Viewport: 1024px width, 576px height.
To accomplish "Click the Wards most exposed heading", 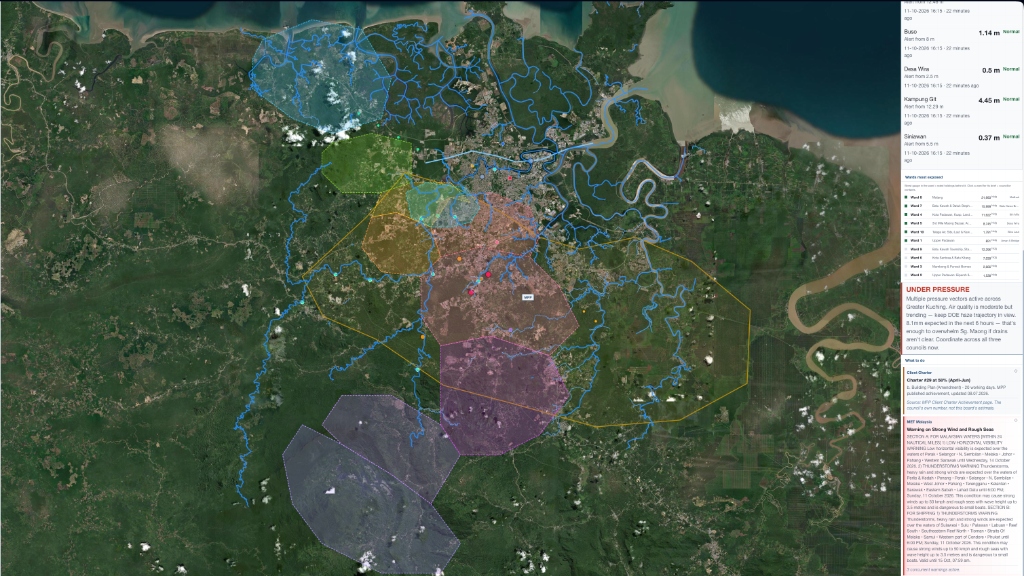I will click(923, 177).
